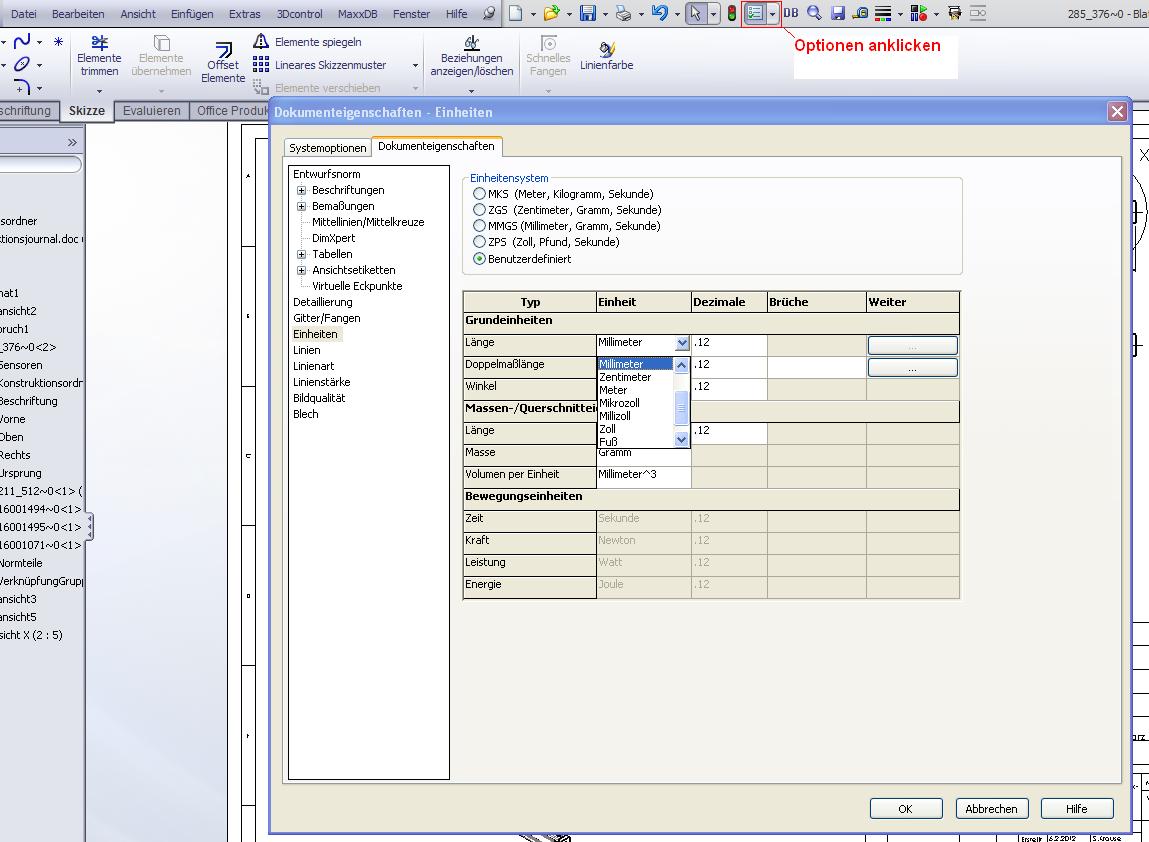1149x842 pixels.
Task: Open dropdown arrow next to Options icon
Action: tap(772, 13)
